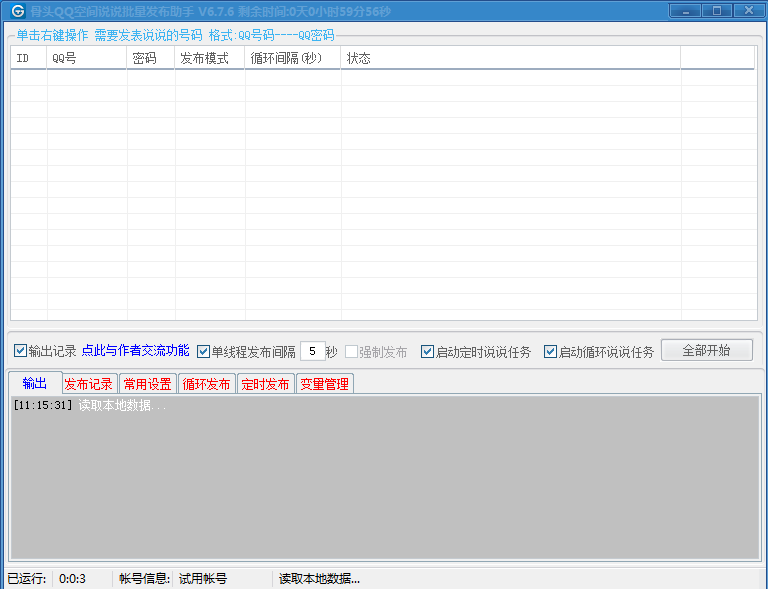The image size is (768, 589).
Task: Maximize the window
Action: pos(717,10)
